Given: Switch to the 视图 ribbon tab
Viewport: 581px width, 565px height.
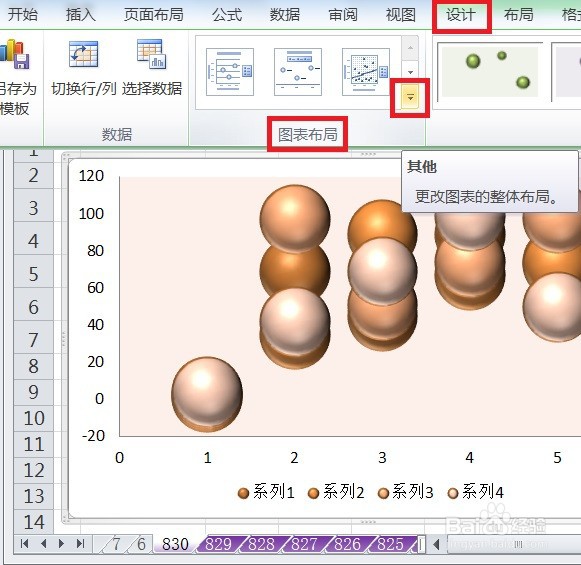Looking at the screenshot, I should [x=401, y=15].
